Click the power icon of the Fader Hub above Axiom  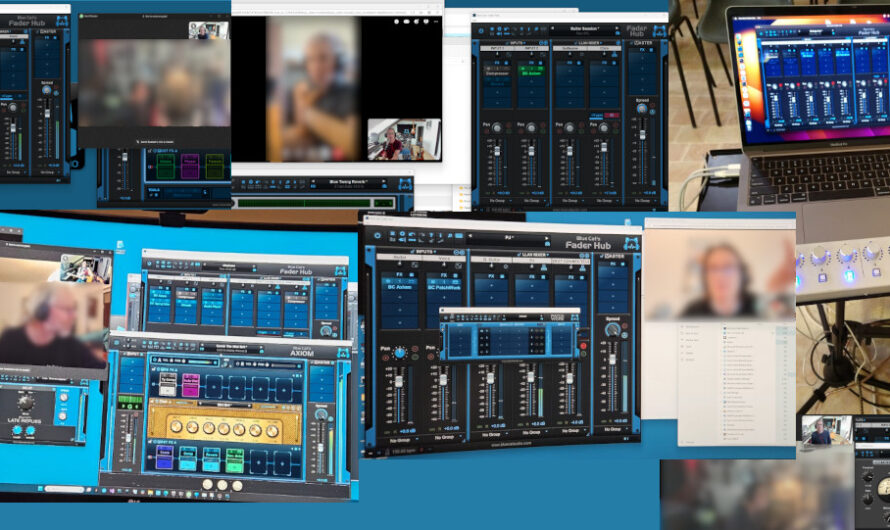(x=149, y=264)
